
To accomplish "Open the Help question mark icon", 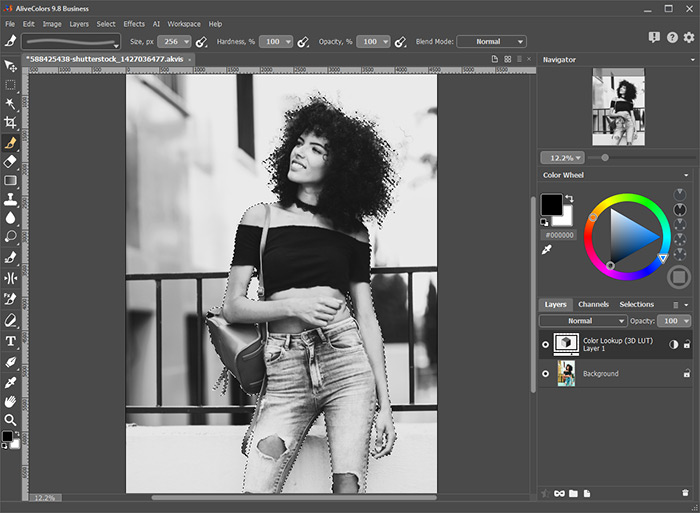I will (672, 38).
